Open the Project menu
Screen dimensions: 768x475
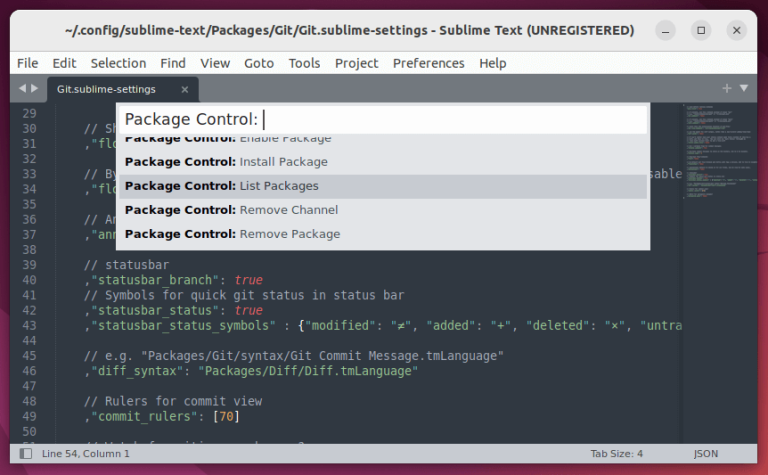pos(356,63)
